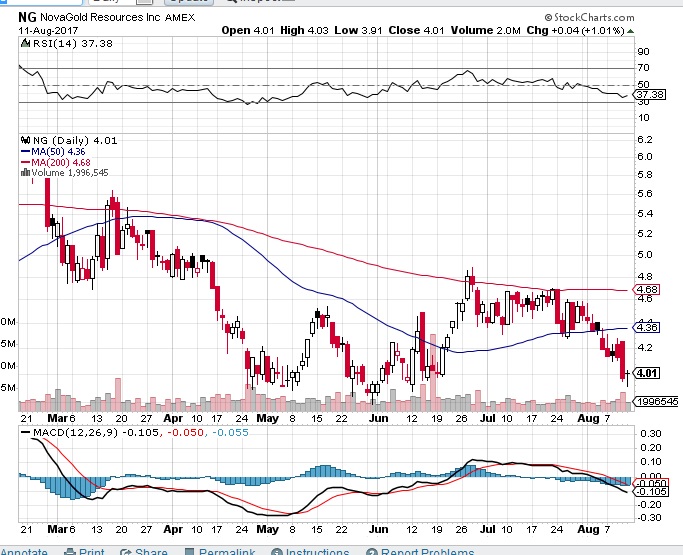Click the printer icon beside Print
Image resolution: width=683 pixels, height=555 pixels.
pos(70,552)
